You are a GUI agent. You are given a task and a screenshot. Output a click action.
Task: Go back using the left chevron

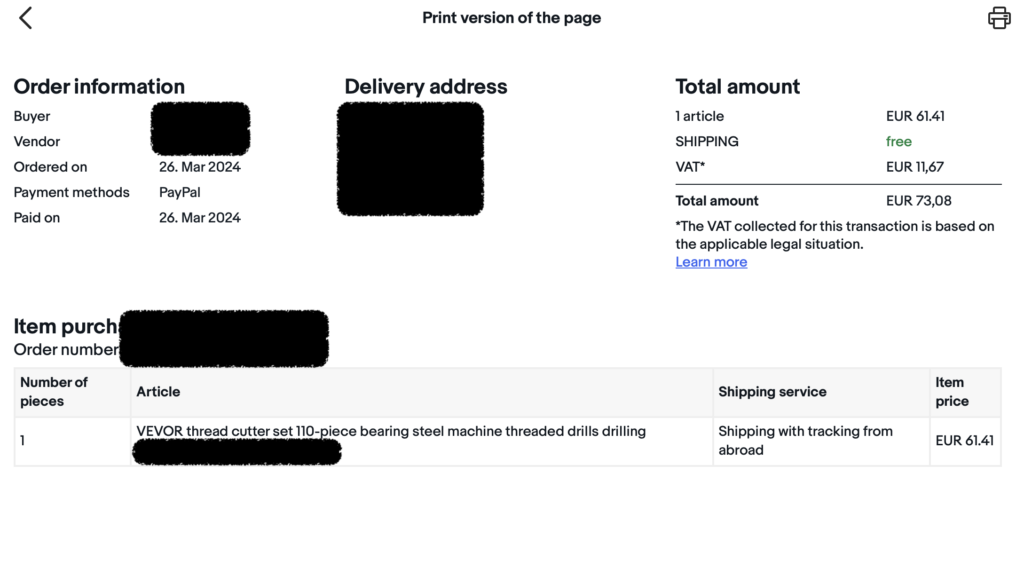(25, 18)
